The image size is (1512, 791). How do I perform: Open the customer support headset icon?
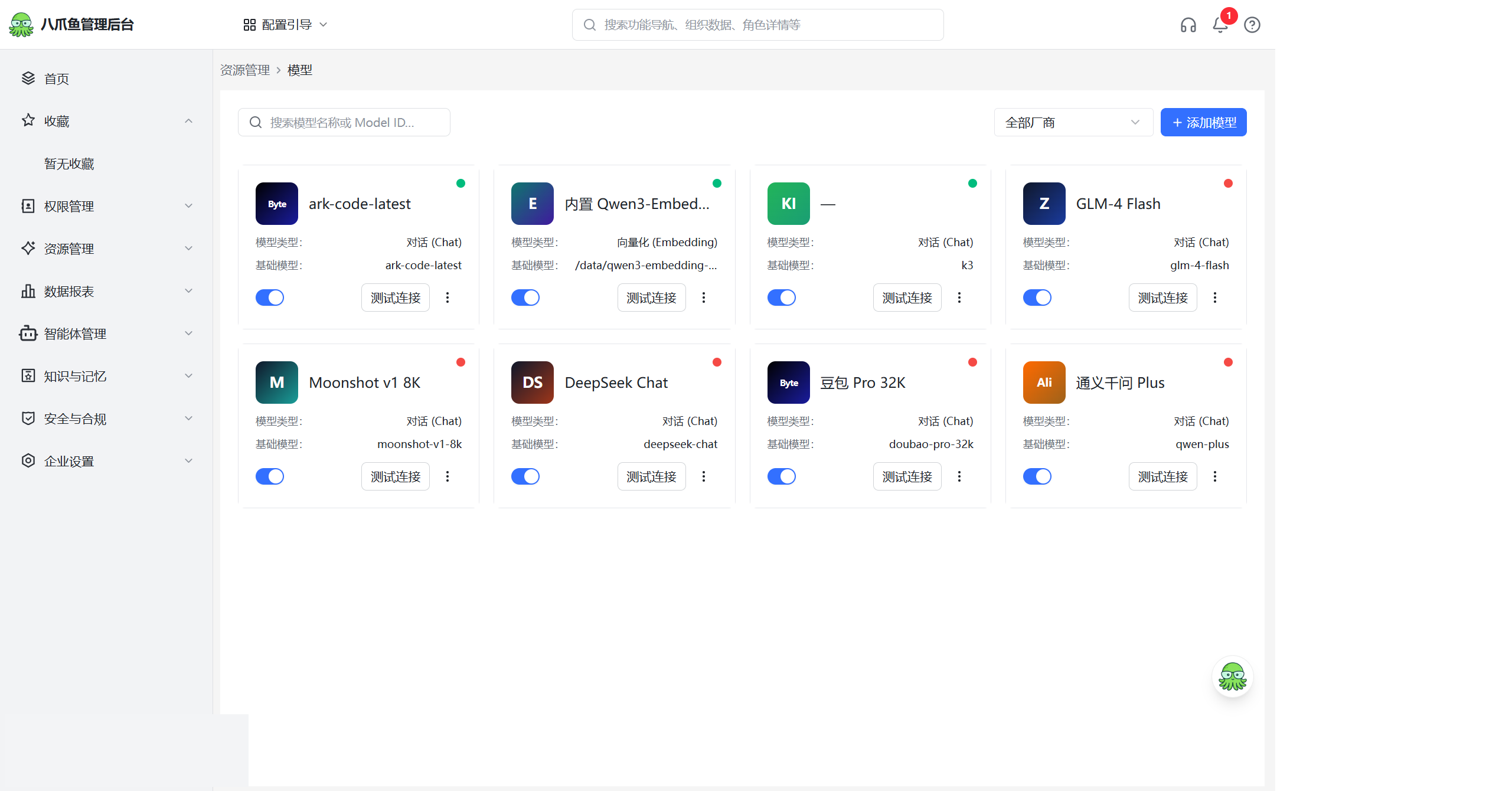pos(1188,25)
